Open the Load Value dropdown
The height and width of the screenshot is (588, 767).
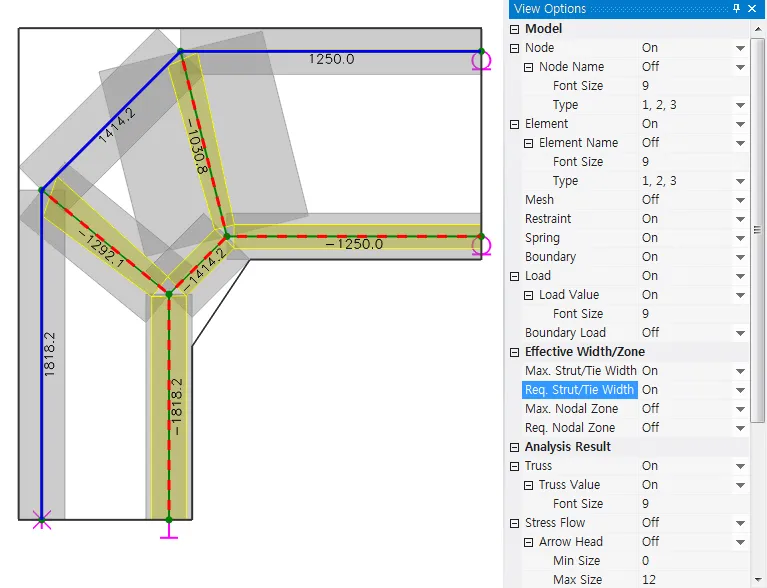pyautogui.click(x=740, y=295)
